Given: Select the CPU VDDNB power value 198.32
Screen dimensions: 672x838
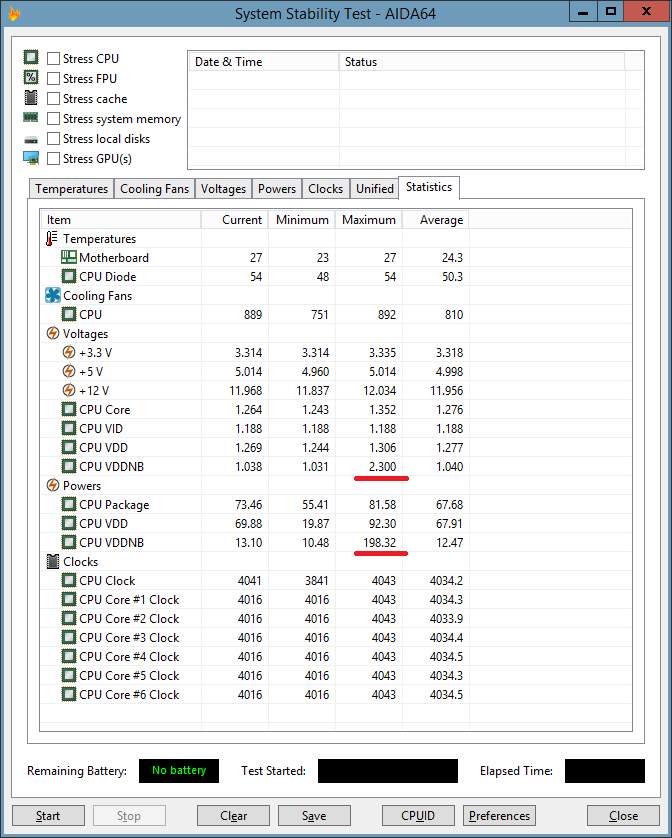Looking at the screenshot, I should click(x=380, y=542).
